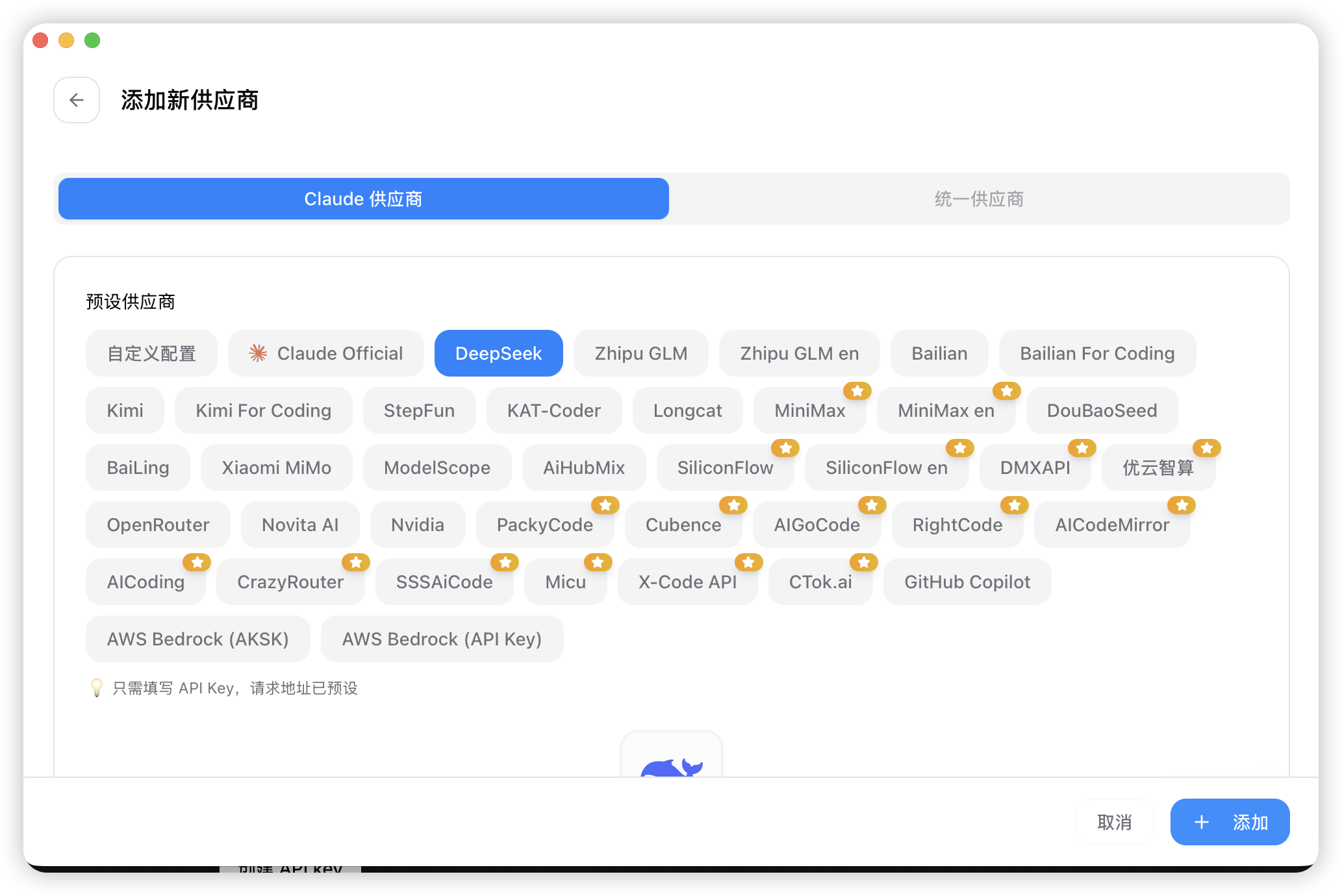The width and height of the screenshot is (1342, 896).
Task: Click the back arrow icon
Action: coord(77,100)
